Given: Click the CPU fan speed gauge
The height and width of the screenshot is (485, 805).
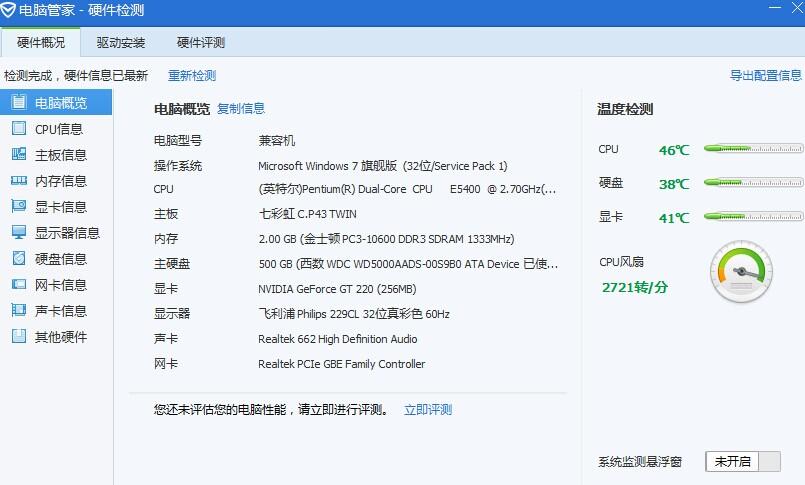Looking at the screenshot, I should [x=741, y=271].
